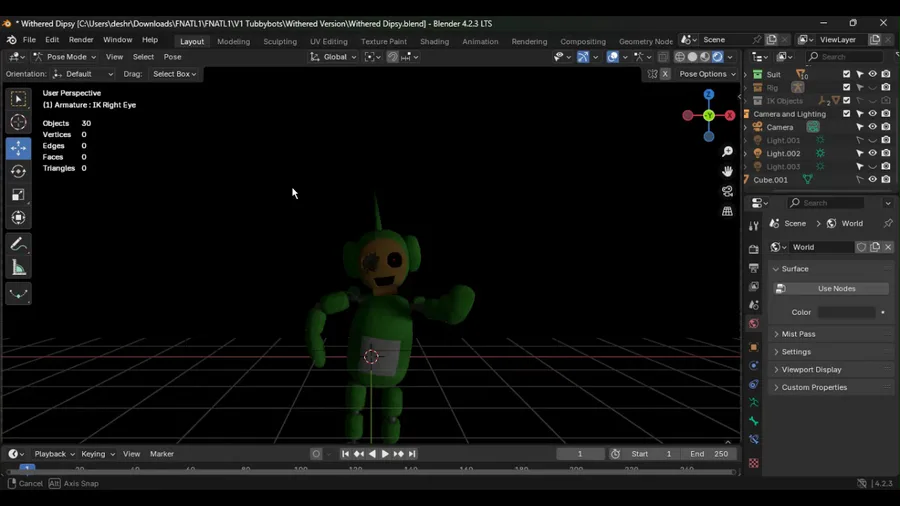The height and width of the screenshot is (506, 900).
Task: Open the Object properties tab
Action: pyautogui.click(x=754, y=347)
